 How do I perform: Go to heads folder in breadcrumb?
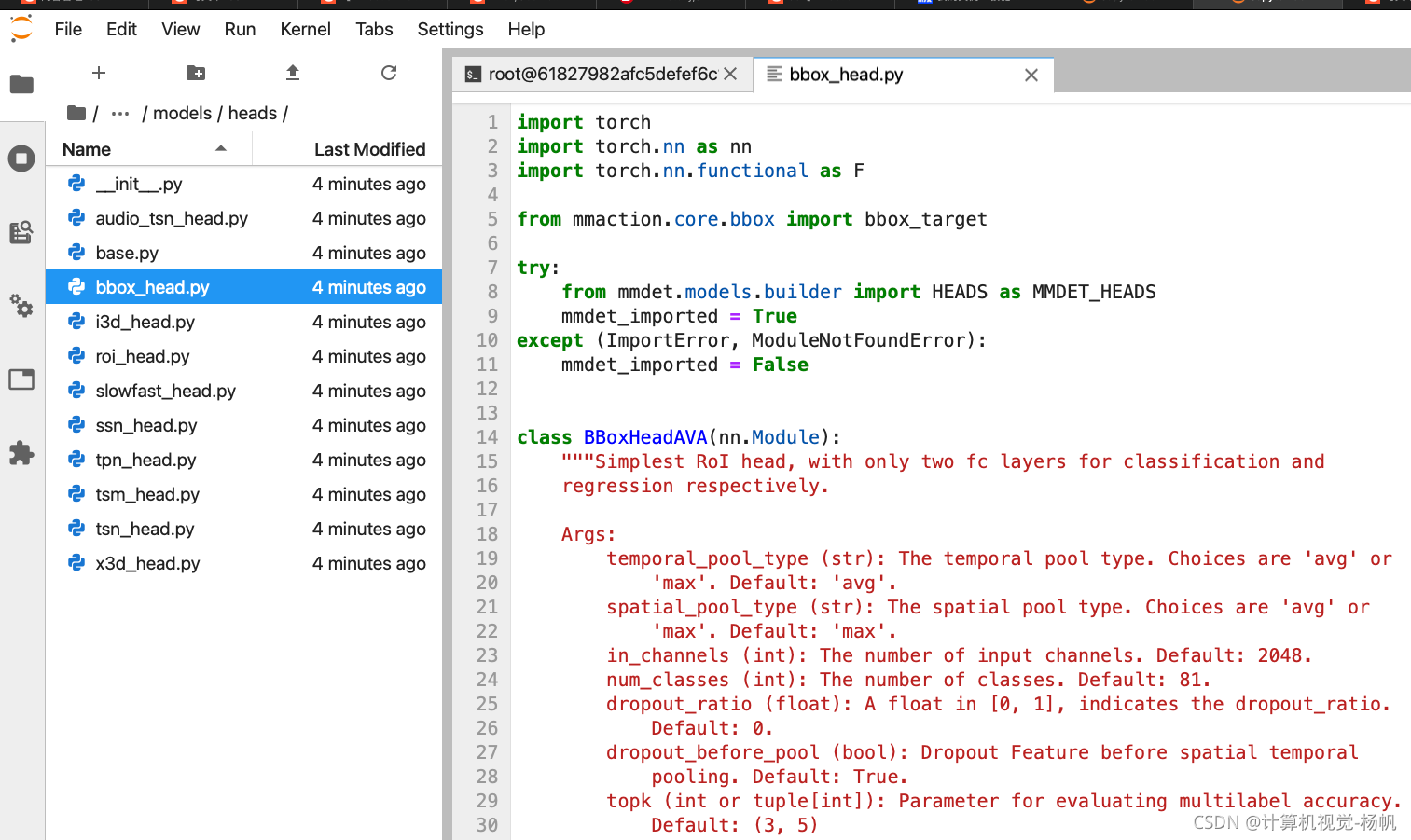[253, 113]
